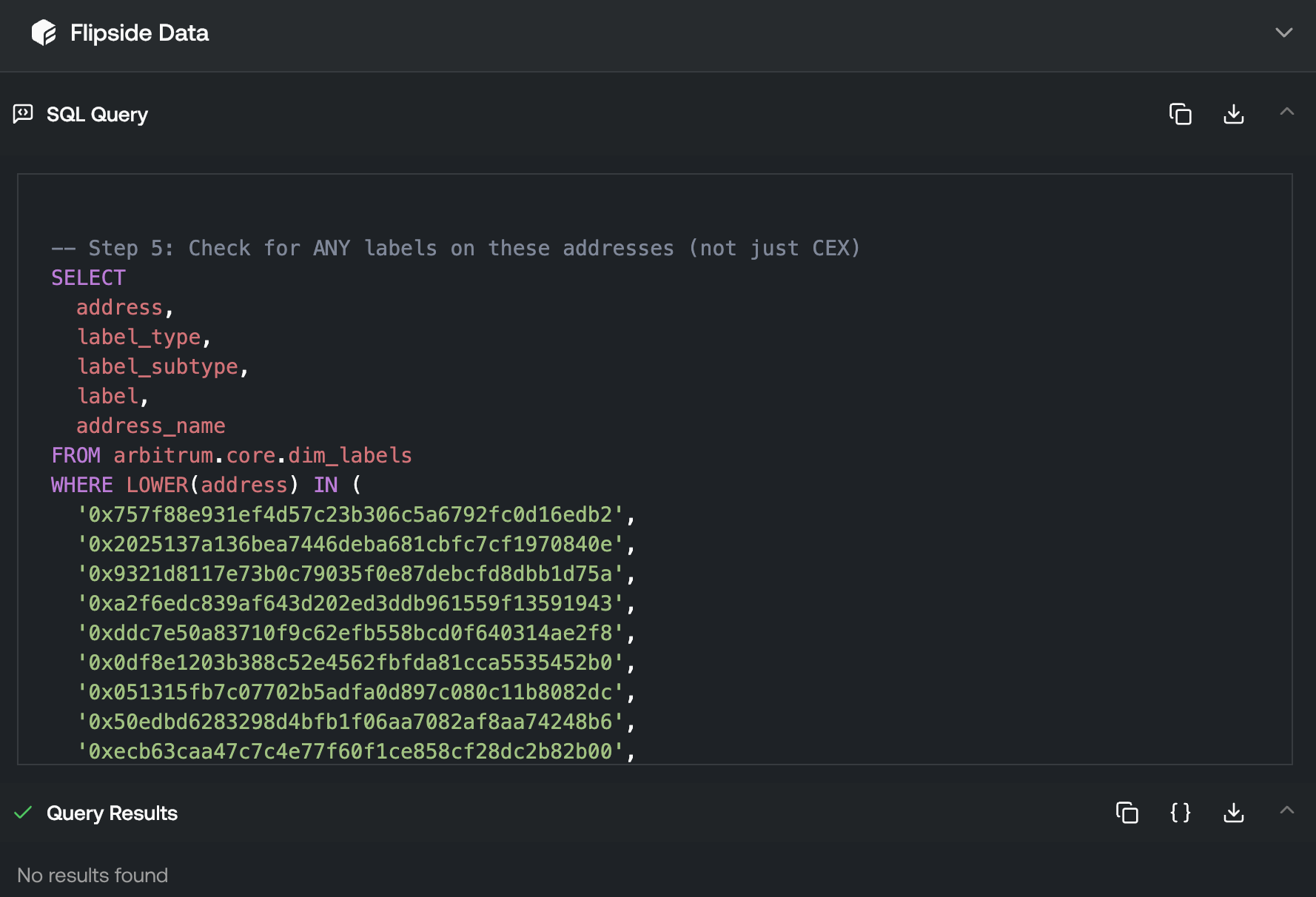The height and width of the screenshot is (897, 1316).
Task: Copy the SQL query to clipboard
Action: point(1181,114)
